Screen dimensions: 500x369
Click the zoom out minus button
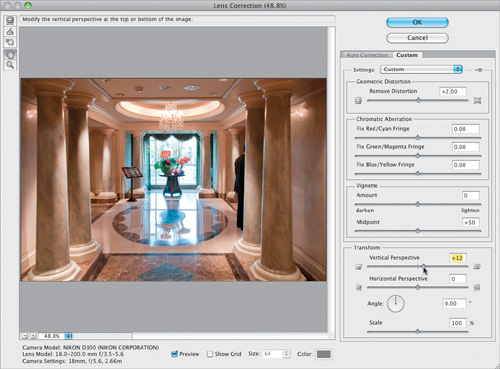pyautogui.click(x=25, y=336)
